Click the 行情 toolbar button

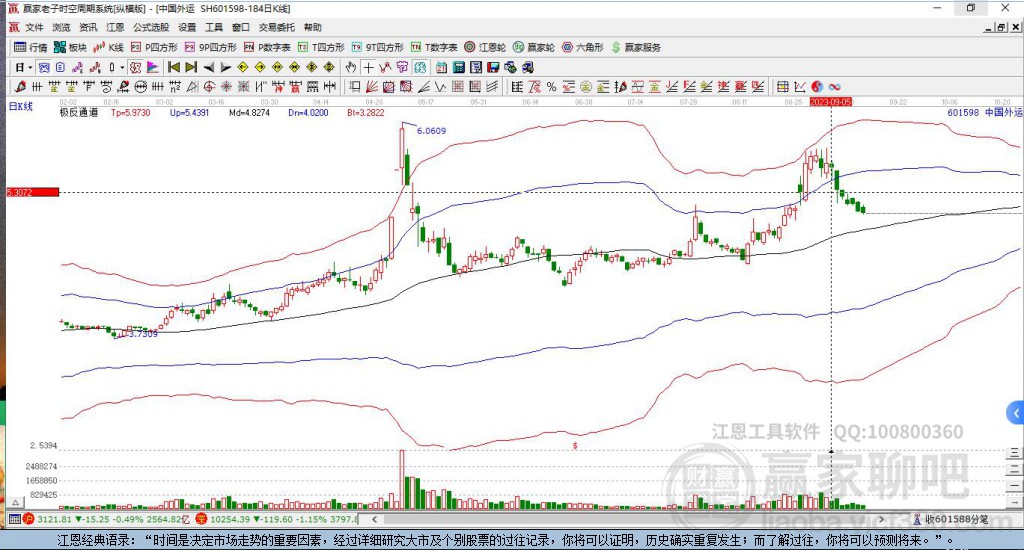click(31, 47)
